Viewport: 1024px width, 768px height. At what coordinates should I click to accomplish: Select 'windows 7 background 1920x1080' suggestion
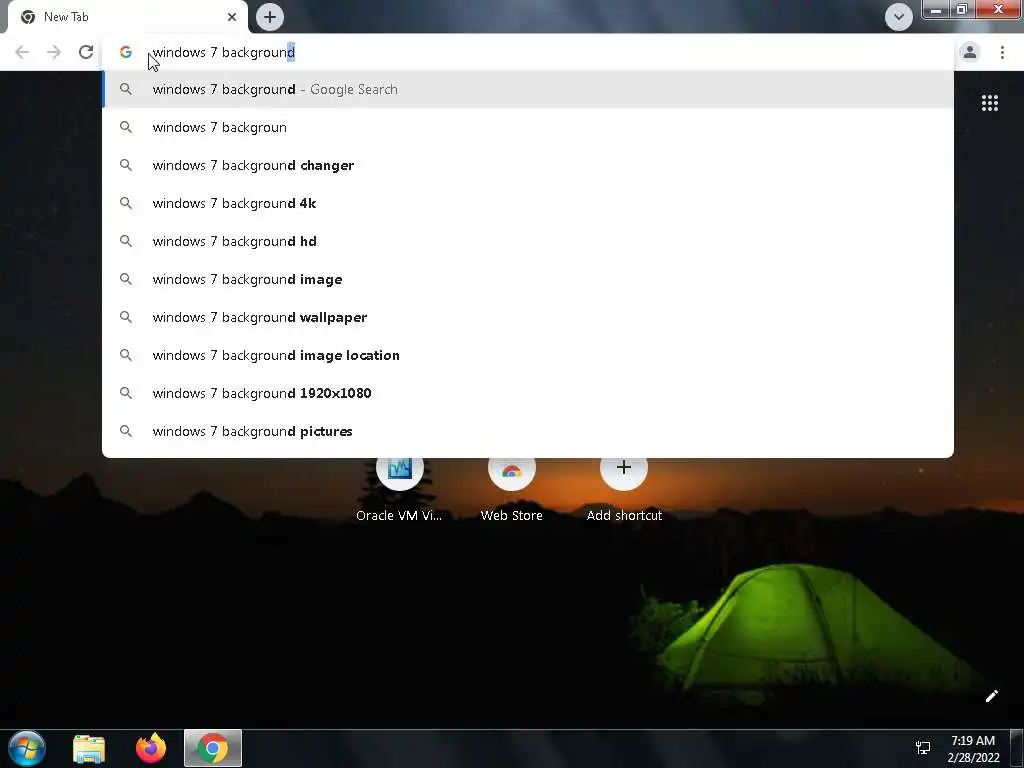tap(528, 392)
